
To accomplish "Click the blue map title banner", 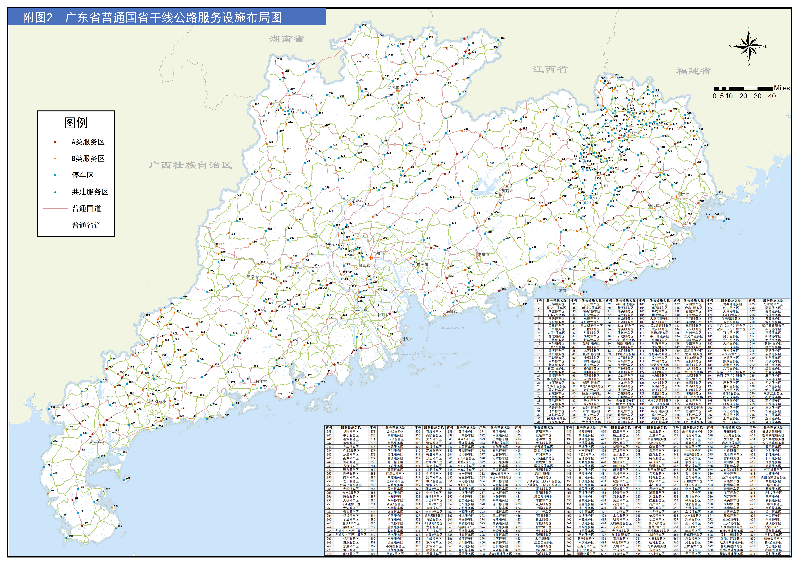I will pos(167,17).
